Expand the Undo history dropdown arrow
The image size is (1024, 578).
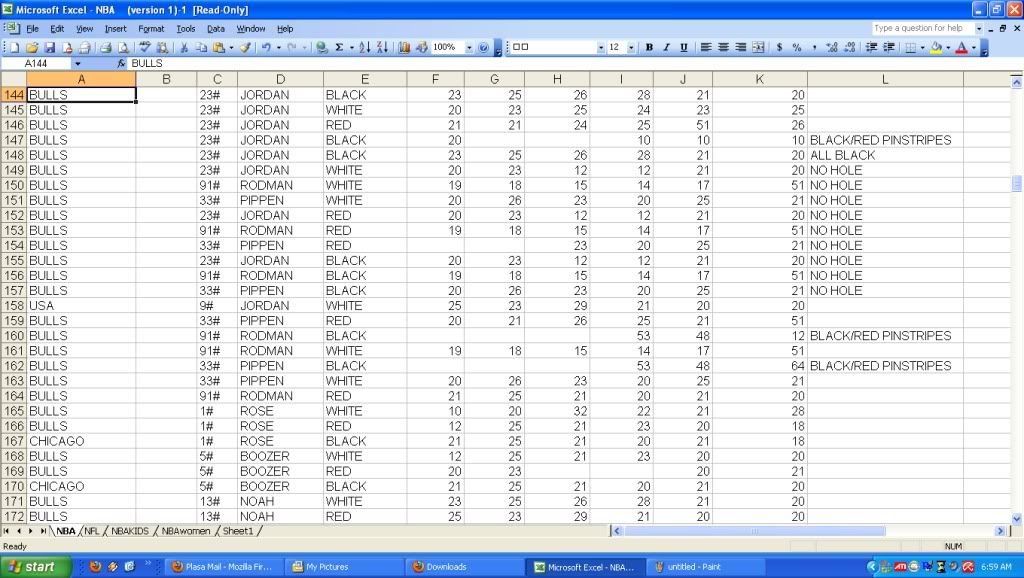(278, 47)
